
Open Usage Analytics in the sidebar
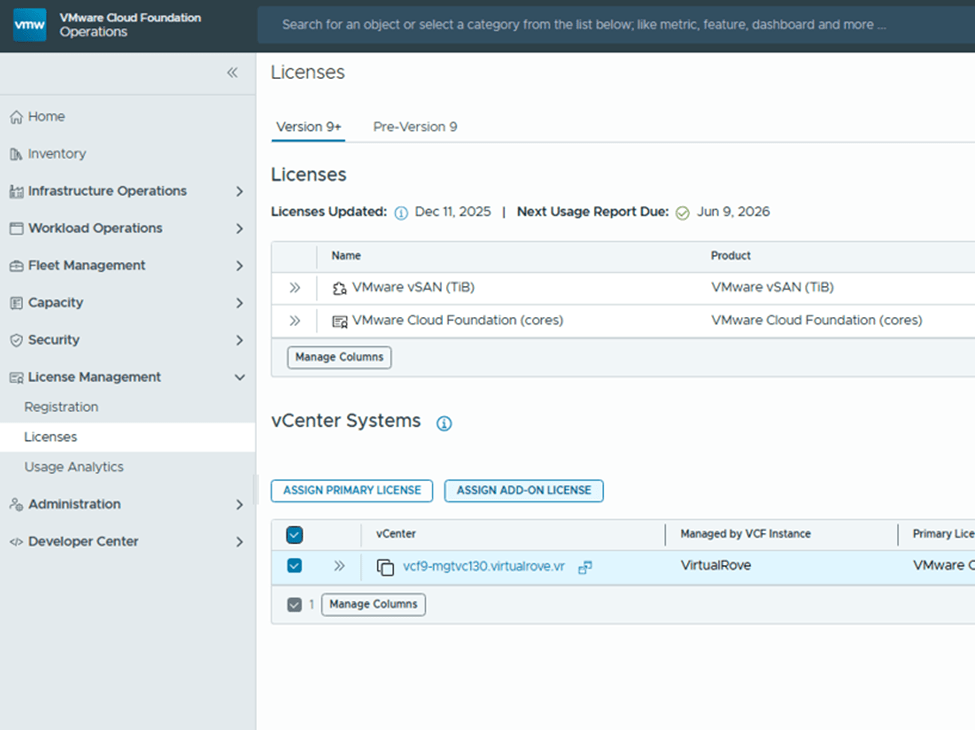click(x=74, y=467)
